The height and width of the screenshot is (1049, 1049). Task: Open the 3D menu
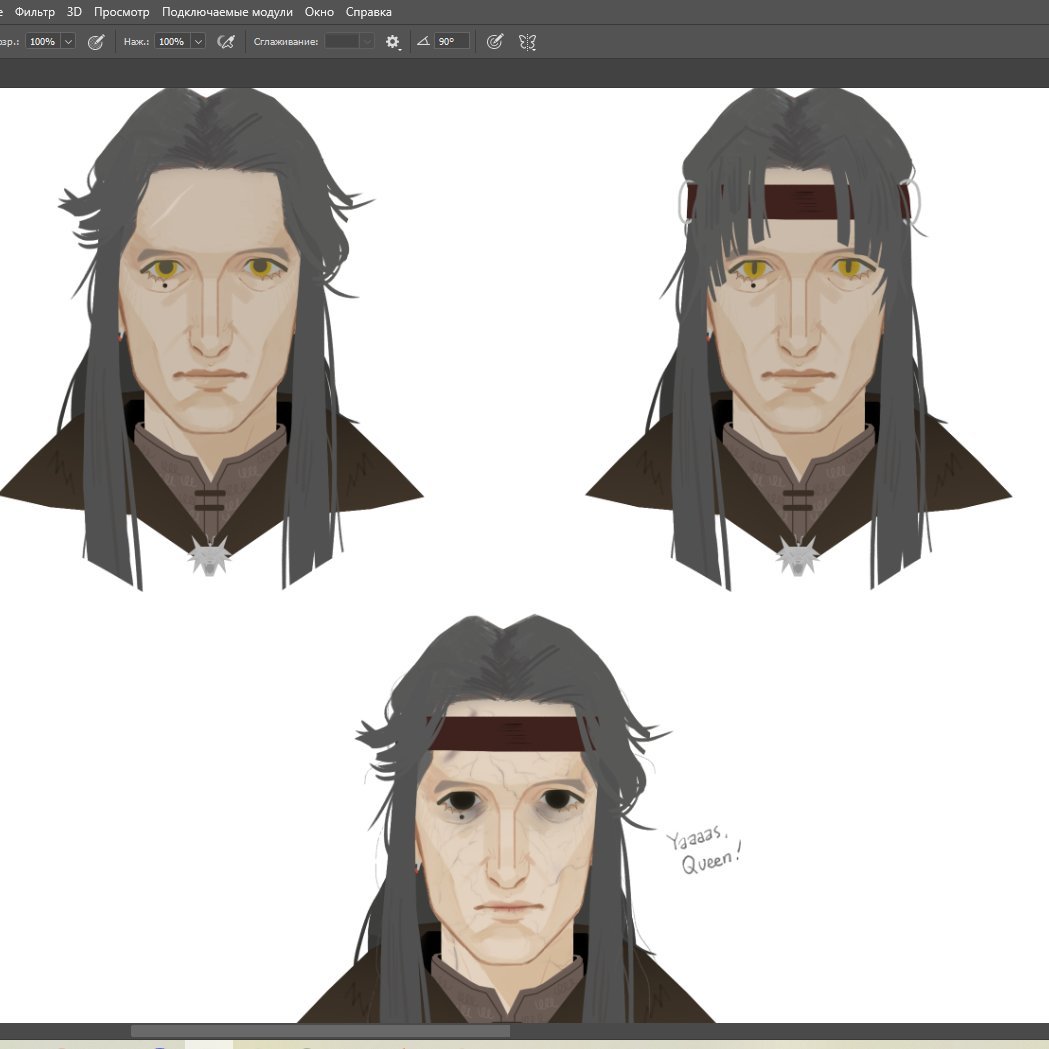(x=74, y=12)
